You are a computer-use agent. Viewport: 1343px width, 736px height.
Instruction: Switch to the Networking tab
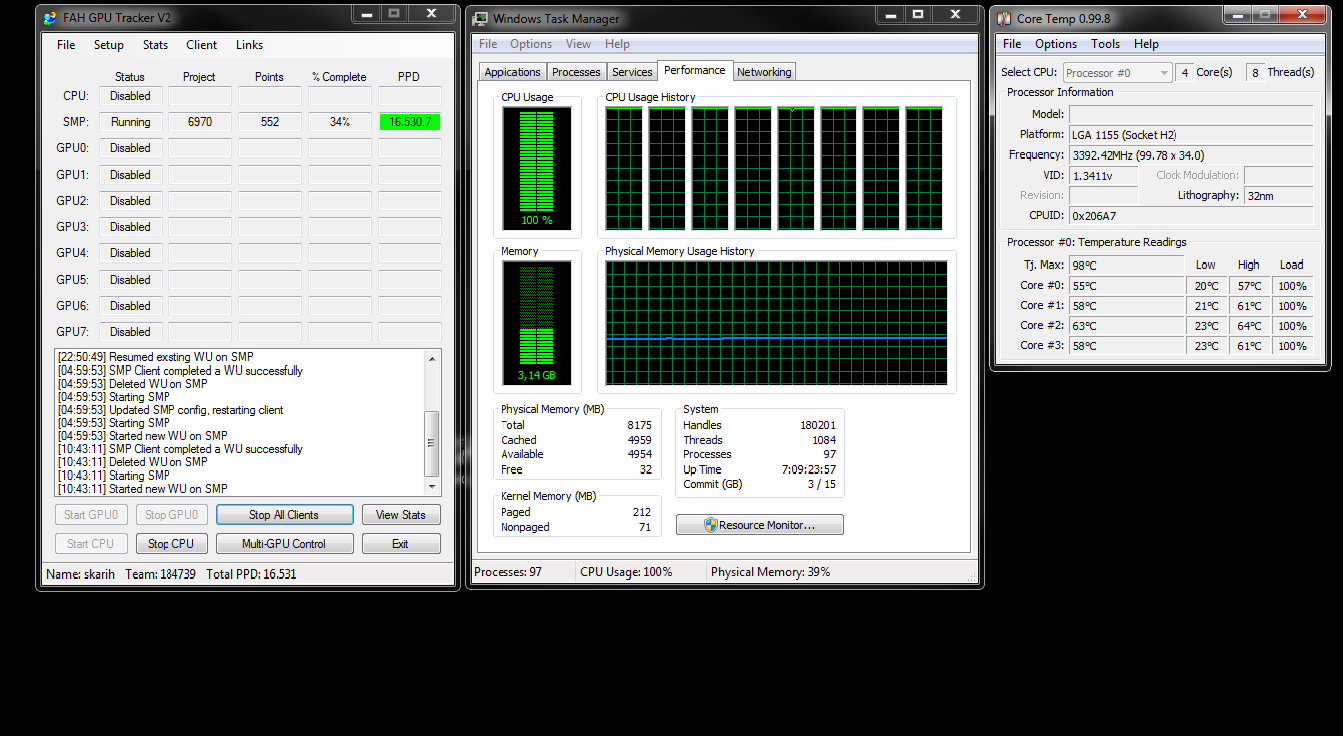(764, 72)
